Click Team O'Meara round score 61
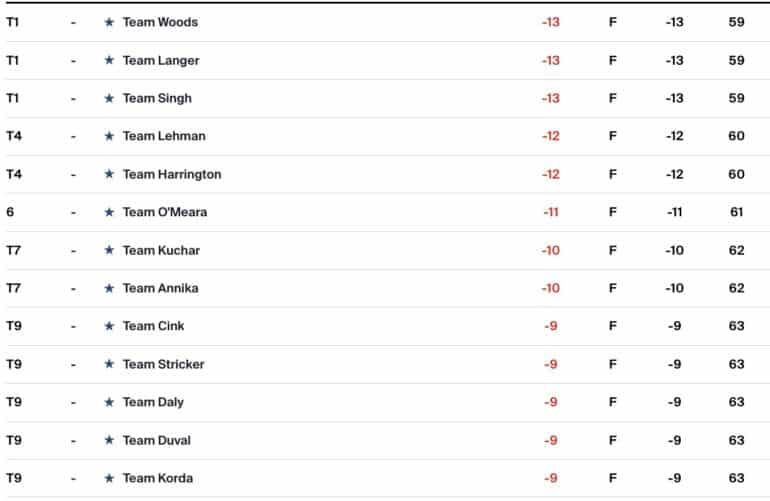Image resolution: width=770 pixels, height=501 pixels. [x=736, y=212]
